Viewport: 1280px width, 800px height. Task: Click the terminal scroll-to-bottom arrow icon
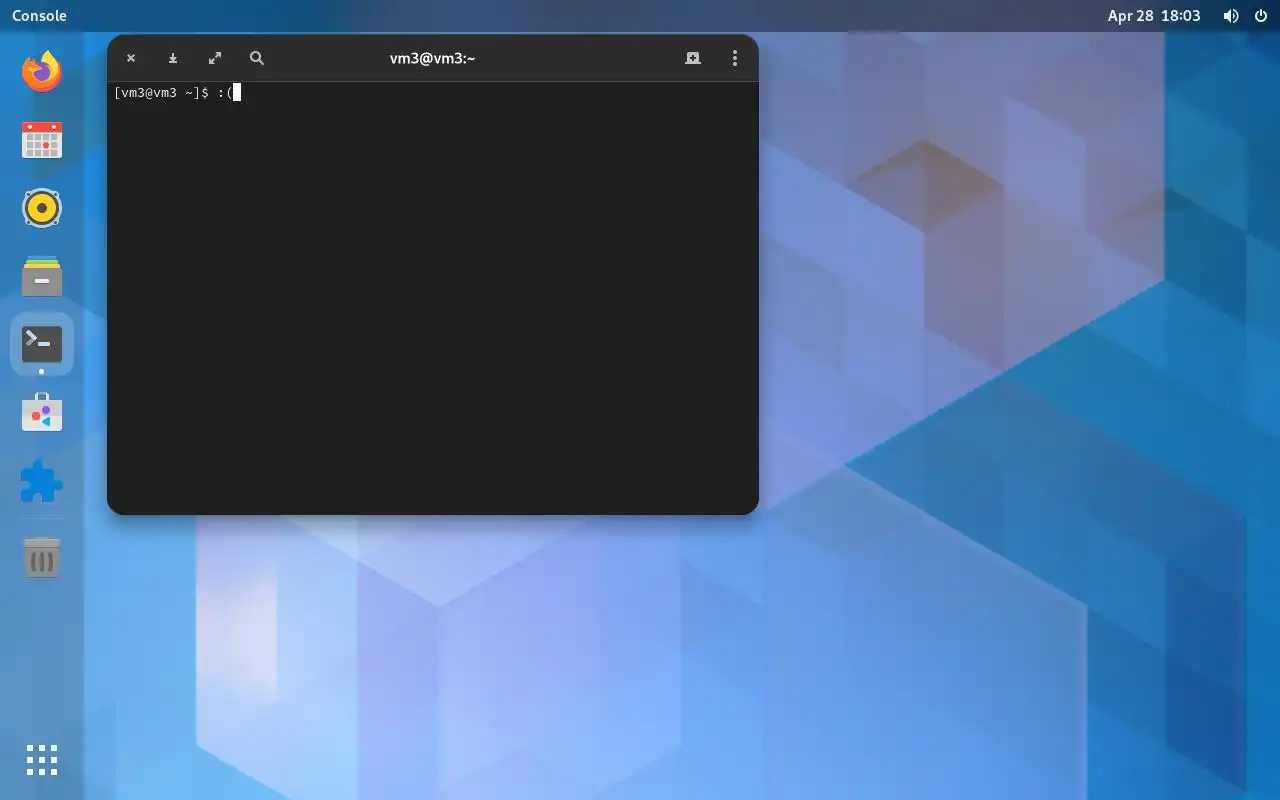(173, 58)
